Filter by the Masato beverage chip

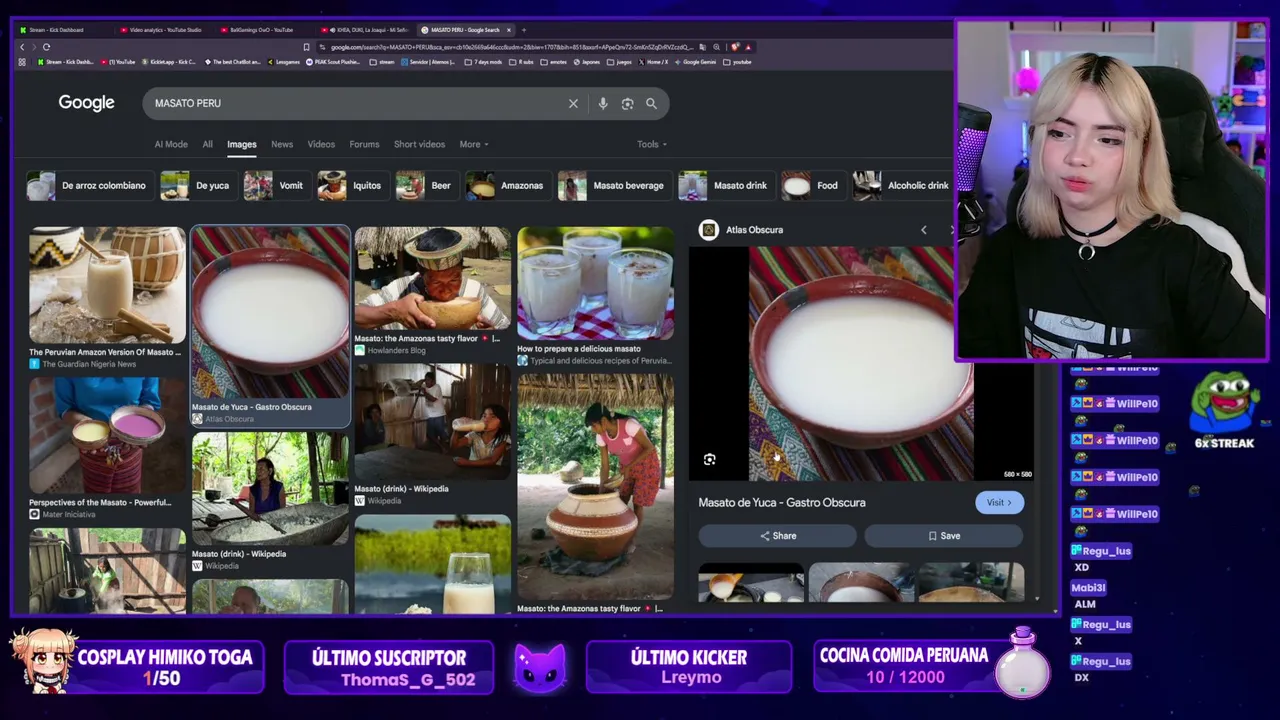617,185
